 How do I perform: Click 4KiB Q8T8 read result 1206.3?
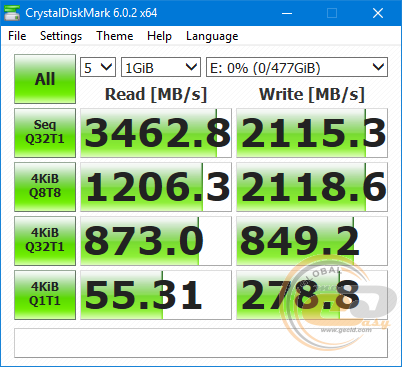[x=156, y=187]
